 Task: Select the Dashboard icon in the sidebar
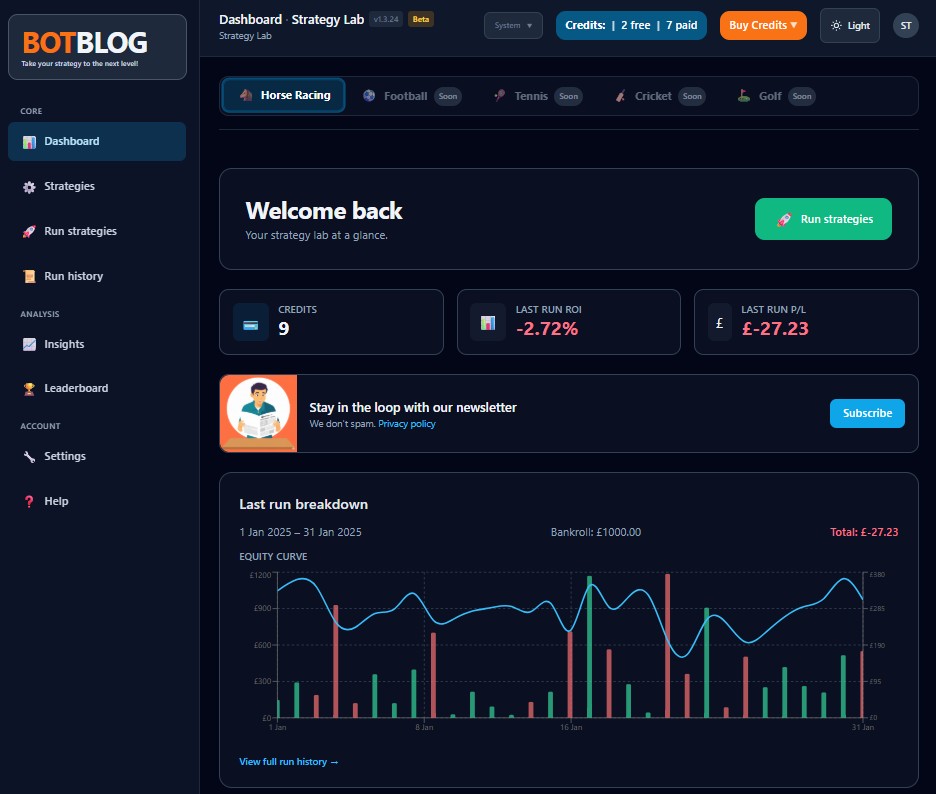28,141
